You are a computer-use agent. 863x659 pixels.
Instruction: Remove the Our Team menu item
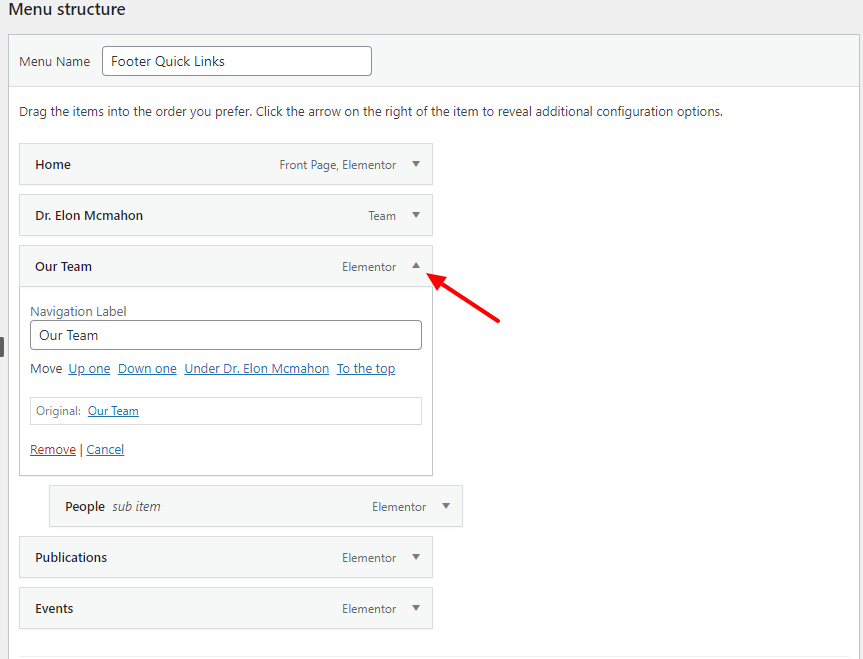point(53,450)
